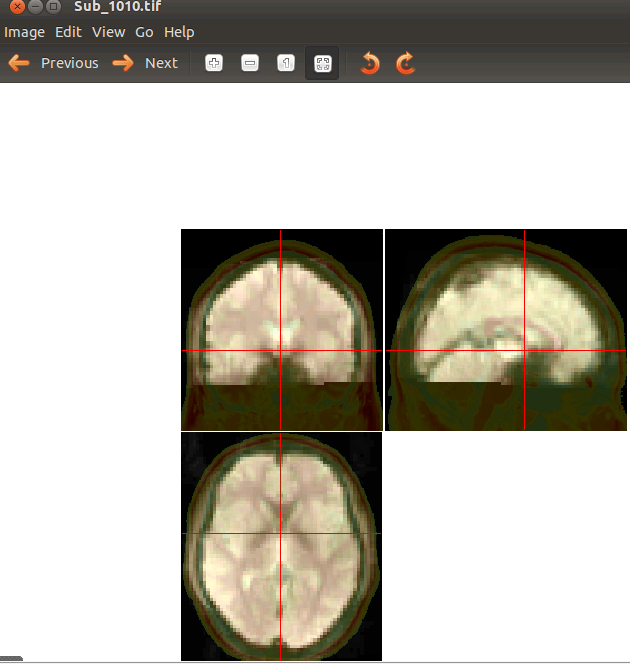The width and height of the screenshot is (630, 664).
Task: Go to the previous image using the left arrow
Action: pos(19,64)
